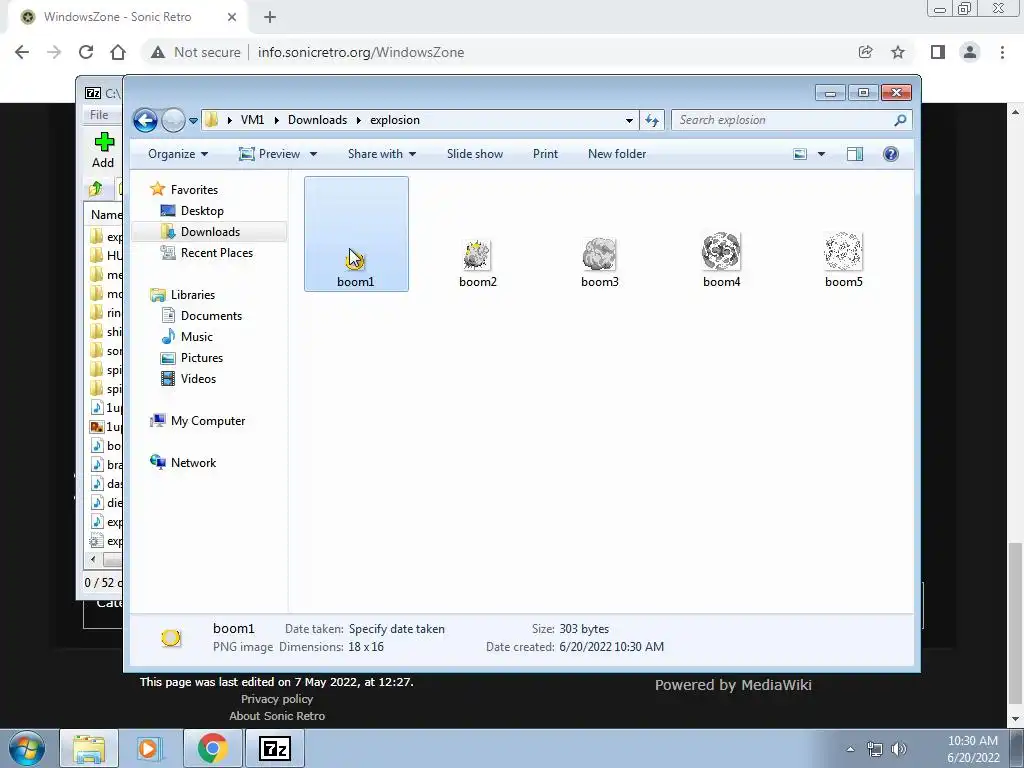
Task: Open Videos library
Action: [x=198, y=379]
